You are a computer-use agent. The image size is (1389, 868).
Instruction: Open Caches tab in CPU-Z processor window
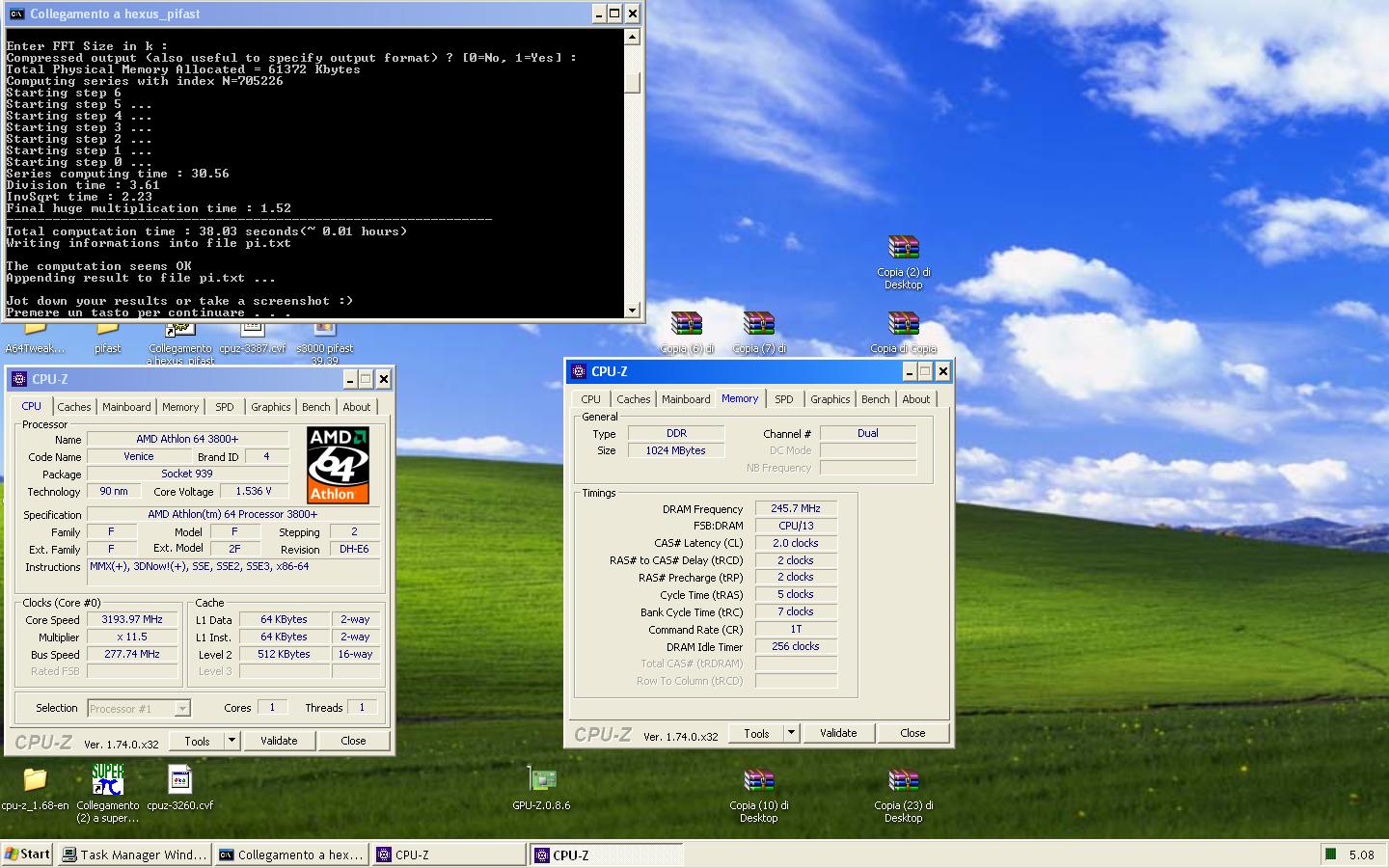[x=73, y=407]
